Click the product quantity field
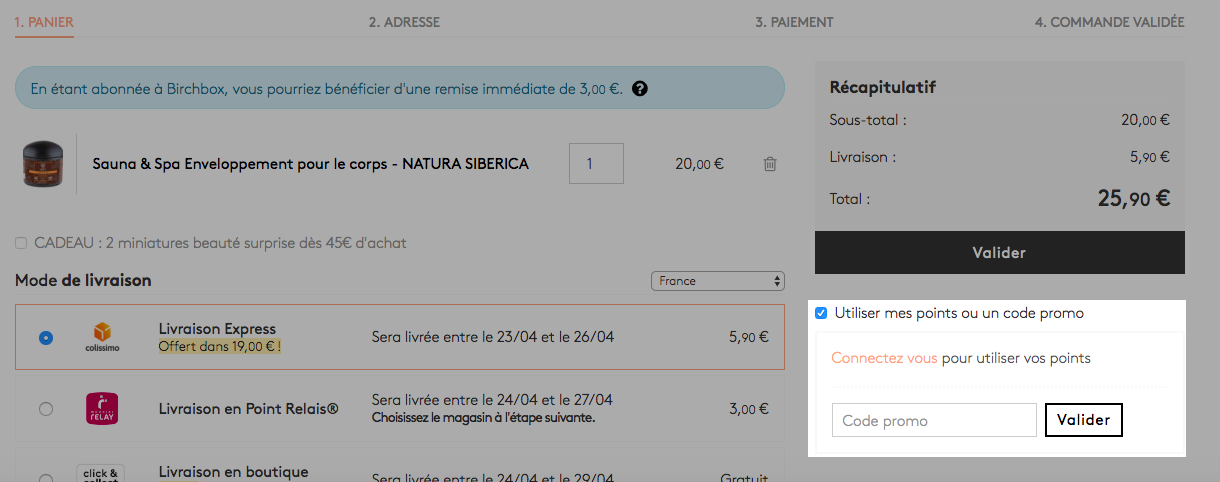Viewport: 1220px width, 482px height. (x=596, y=164)
